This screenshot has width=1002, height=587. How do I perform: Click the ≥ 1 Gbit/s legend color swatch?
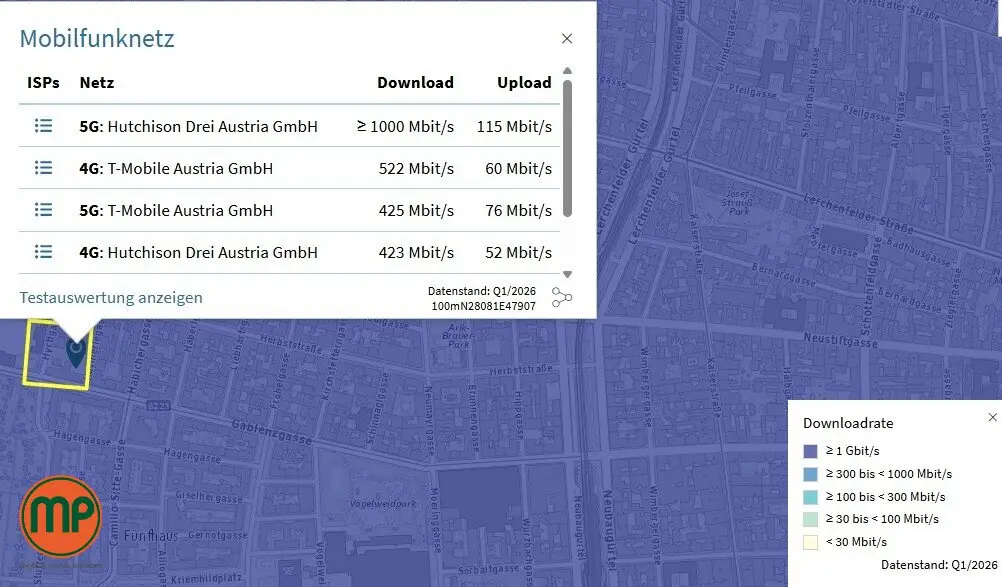tap(810, 452)
